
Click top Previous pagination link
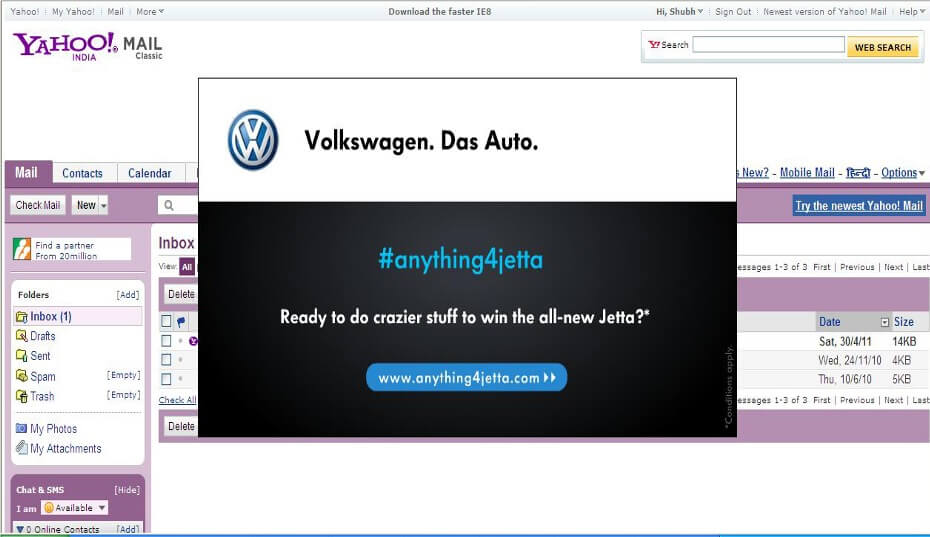857,267
